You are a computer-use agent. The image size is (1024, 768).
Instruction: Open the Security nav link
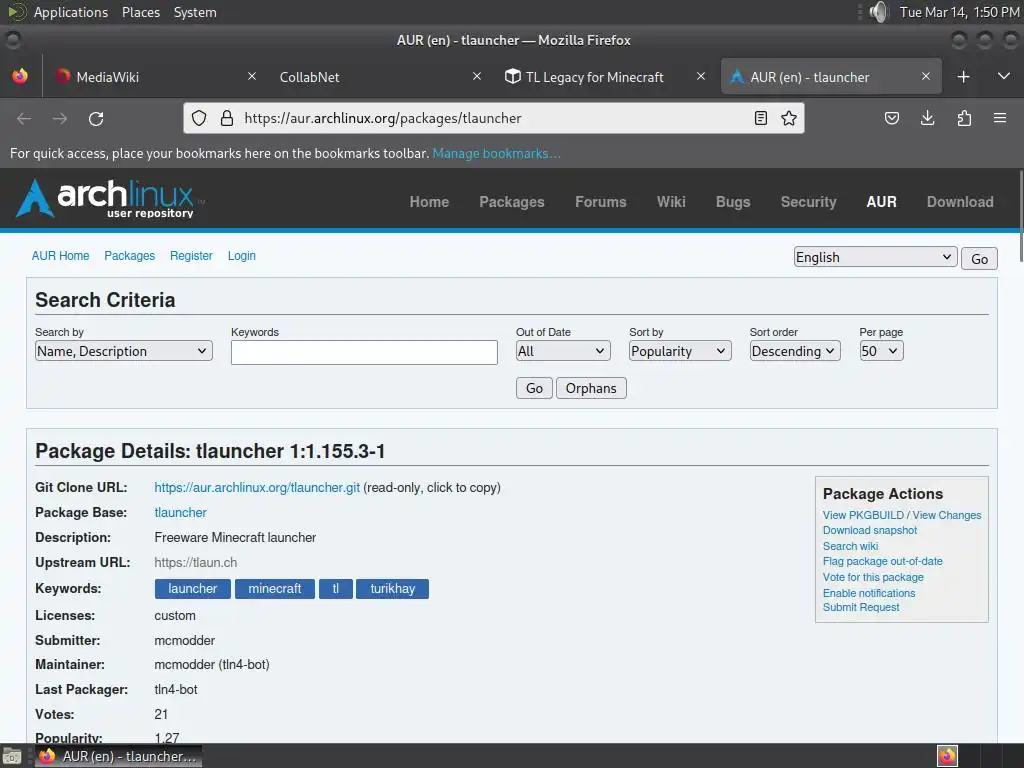click(x=808, y=202)
